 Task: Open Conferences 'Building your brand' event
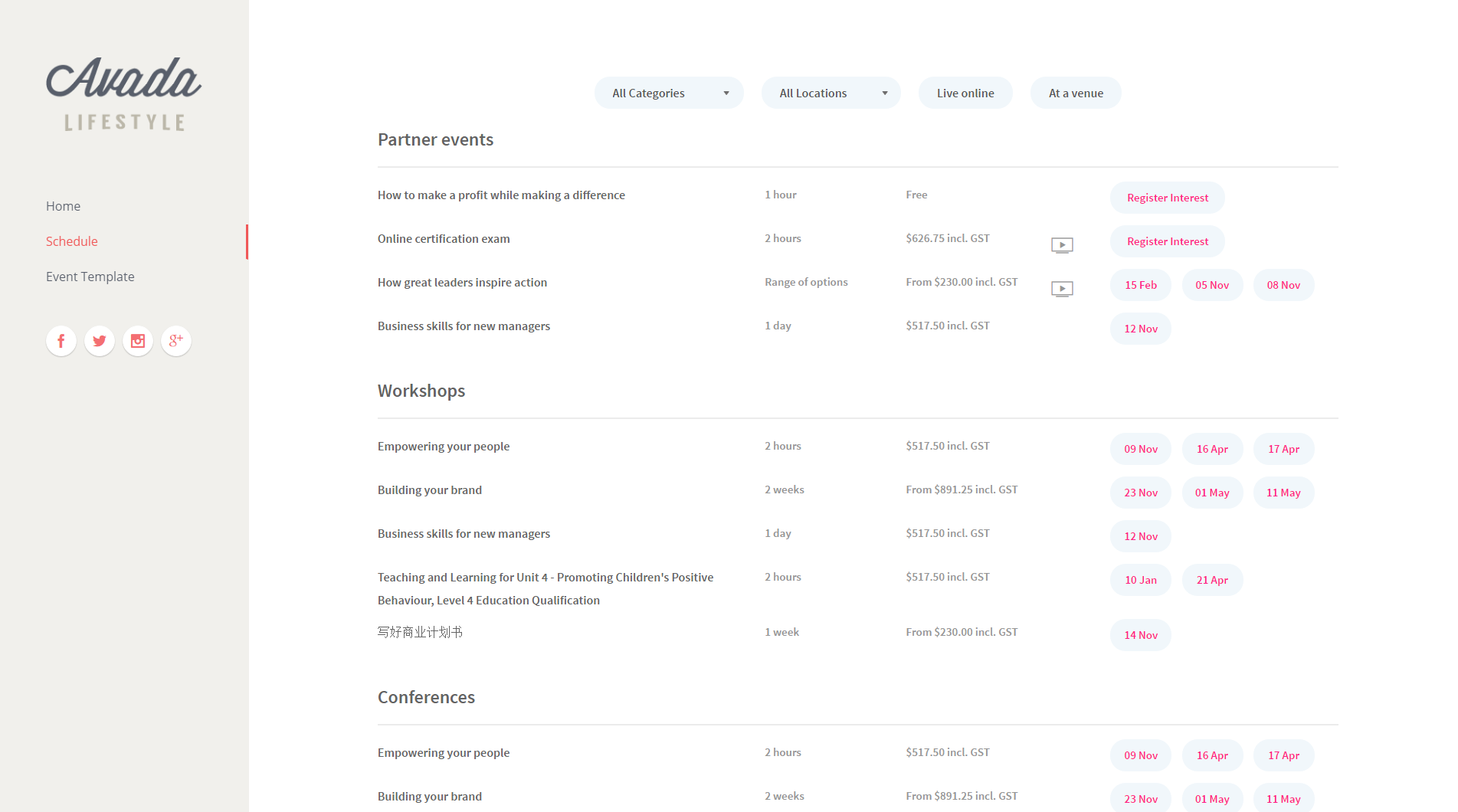click(430, 797)
